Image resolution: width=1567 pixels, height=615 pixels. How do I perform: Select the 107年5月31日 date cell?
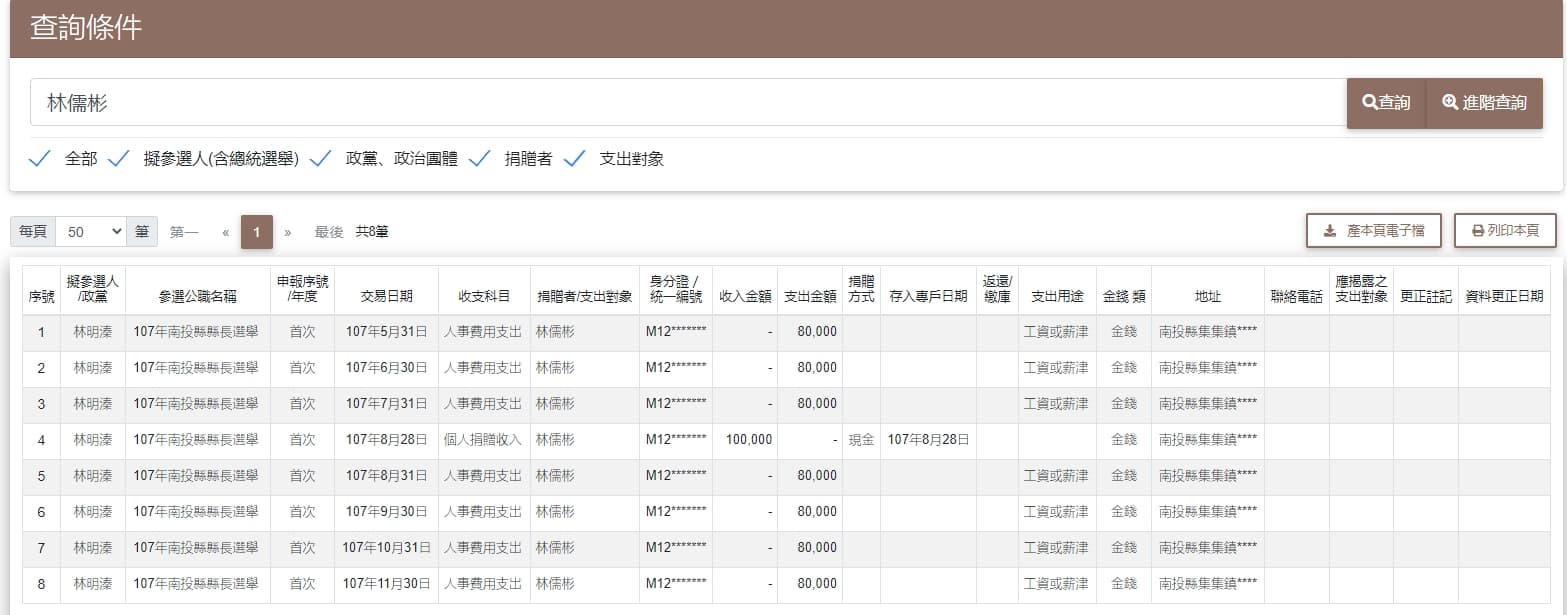(387, 332)
